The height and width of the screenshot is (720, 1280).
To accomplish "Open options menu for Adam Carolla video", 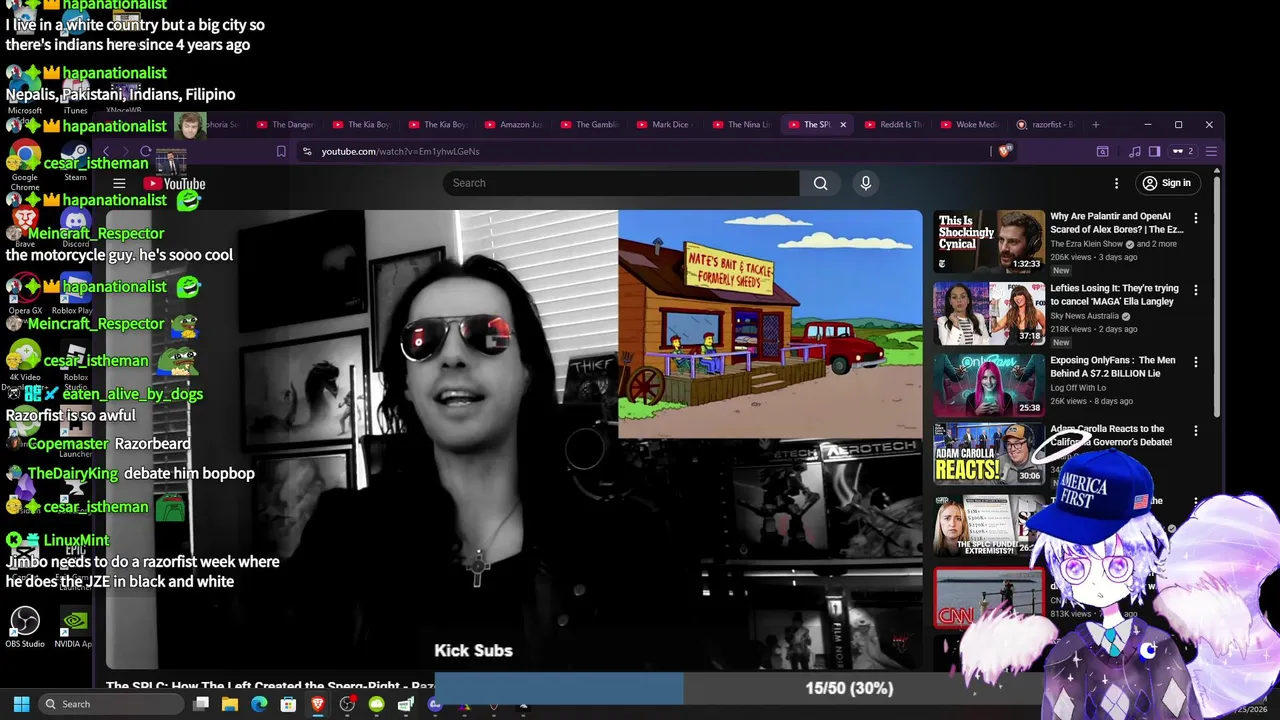I will (x=1195, y=431).
